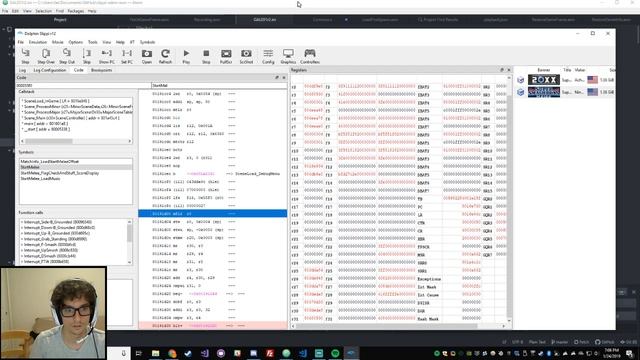The height and width of the screenshot is (360, 640).
Task: Select StartMelee_FlagCheckAndStuff_ScoreDisplay symbol
Action: click(60, 173)
